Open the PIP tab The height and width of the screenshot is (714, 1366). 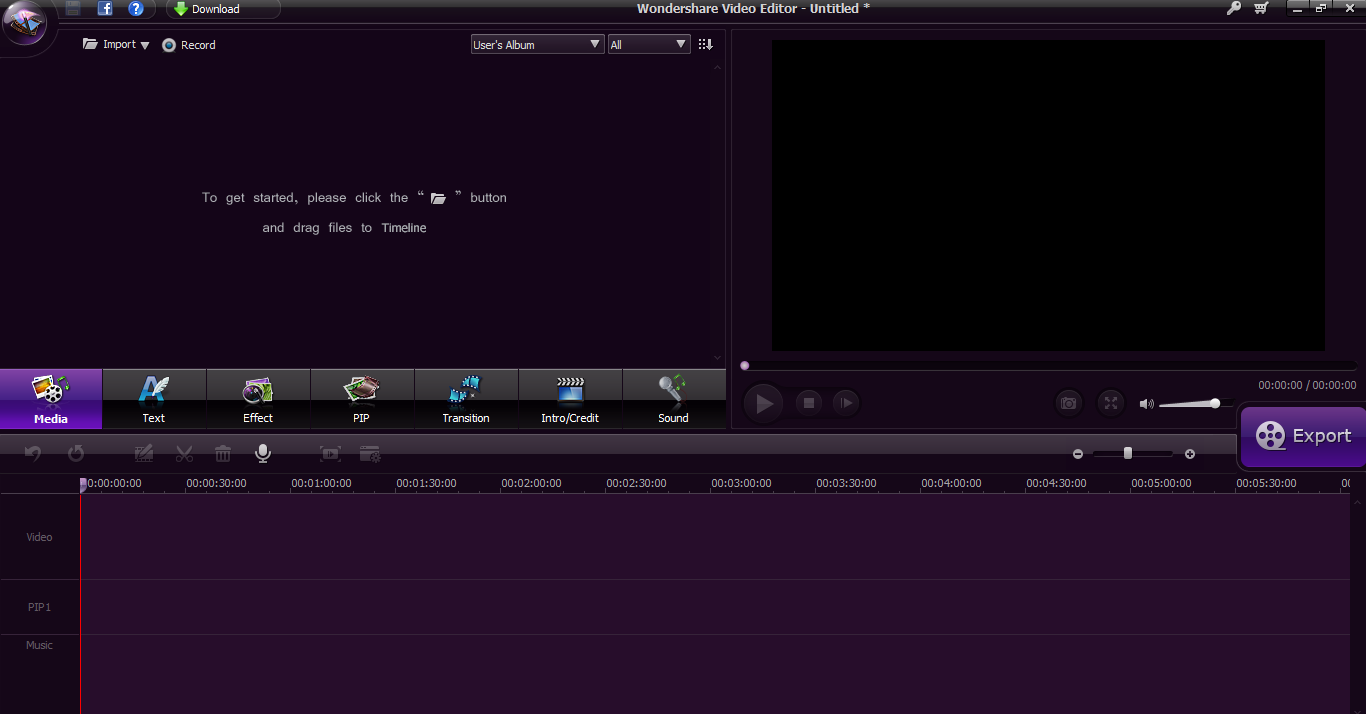[361, 399]
